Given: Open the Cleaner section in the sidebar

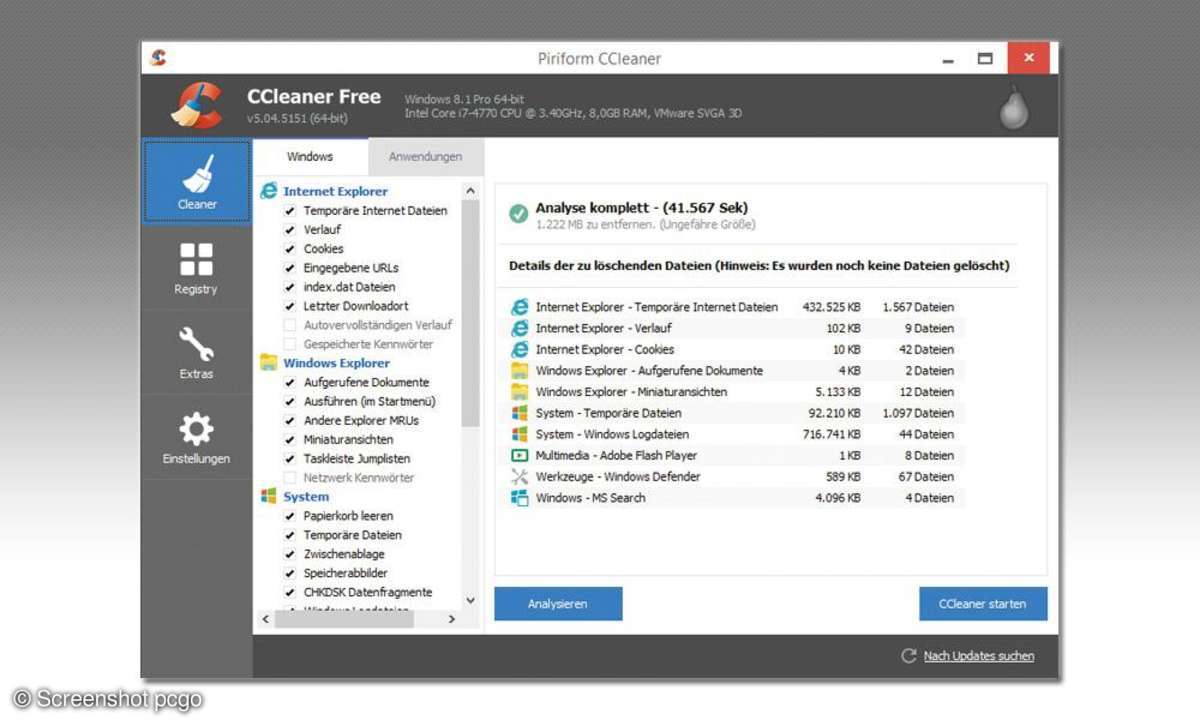Looking at the screenshot, I should coord(196,182).
